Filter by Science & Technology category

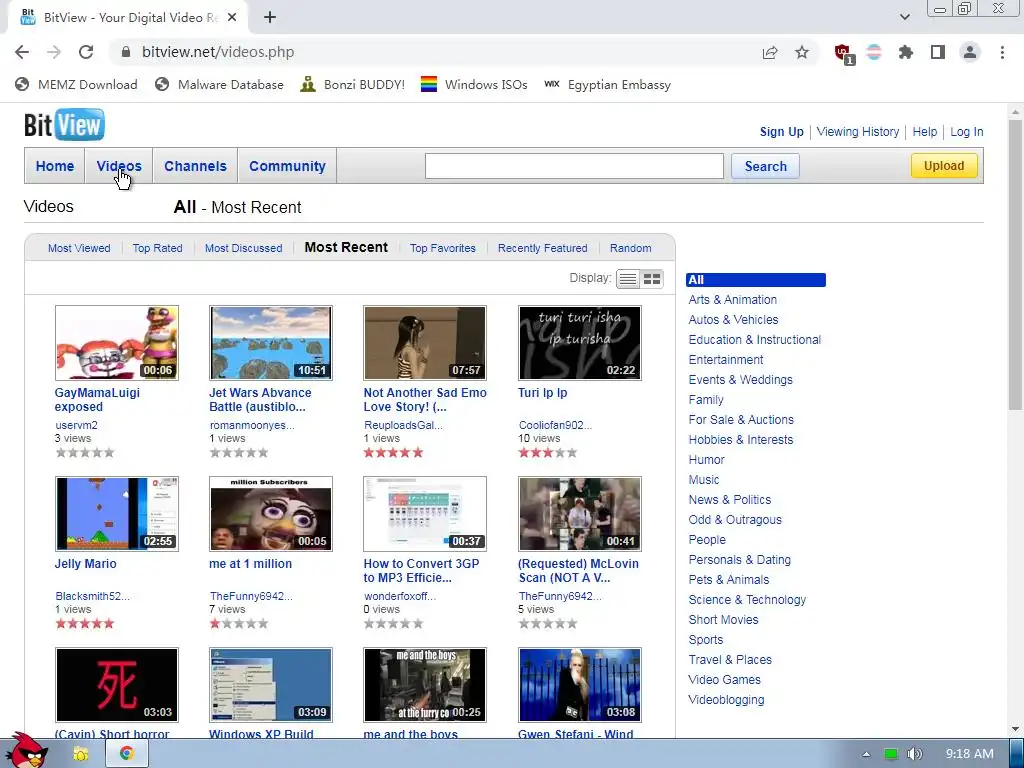[747, 600]
